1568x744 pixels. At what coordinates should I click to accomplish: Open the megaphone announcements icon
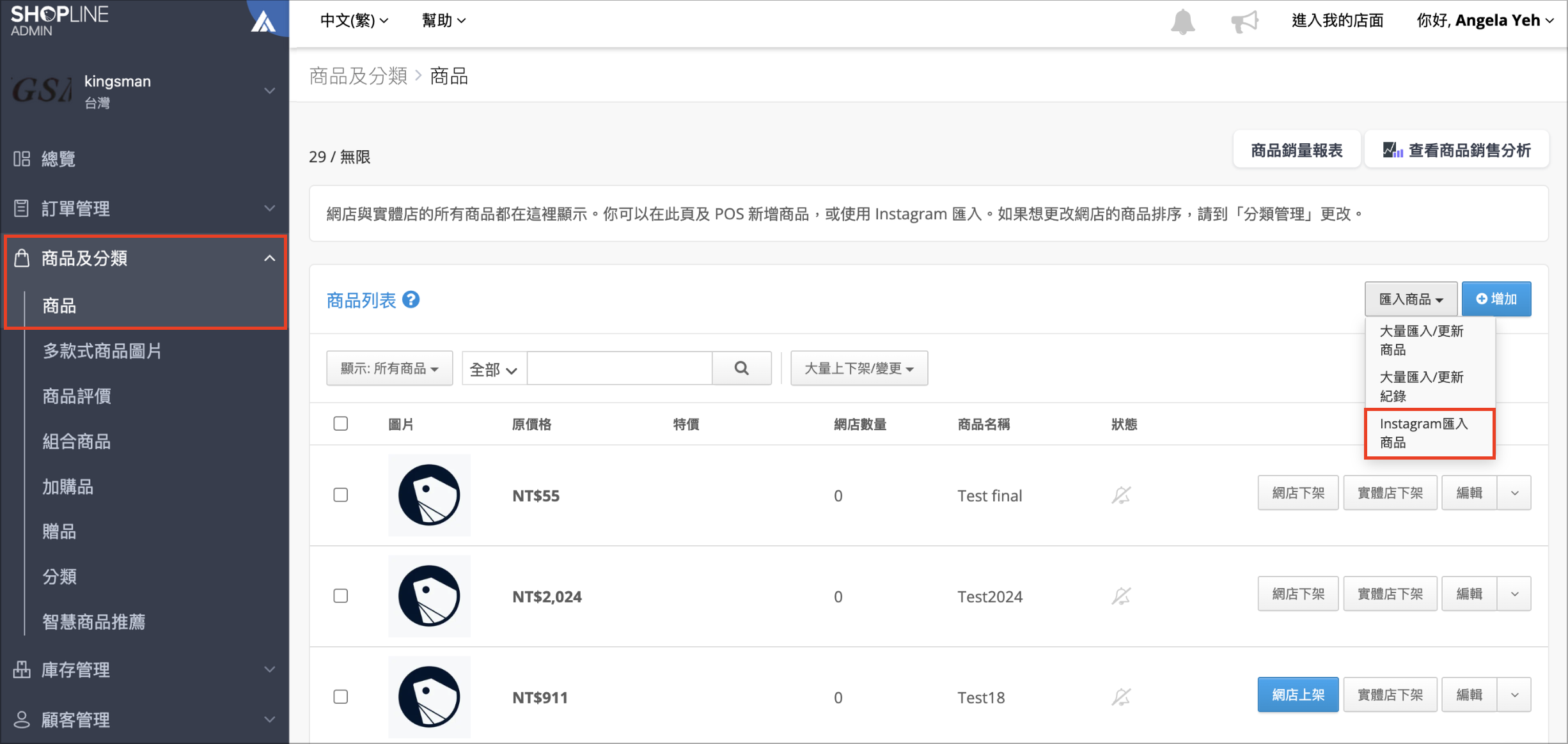[x=1244, y=22]
